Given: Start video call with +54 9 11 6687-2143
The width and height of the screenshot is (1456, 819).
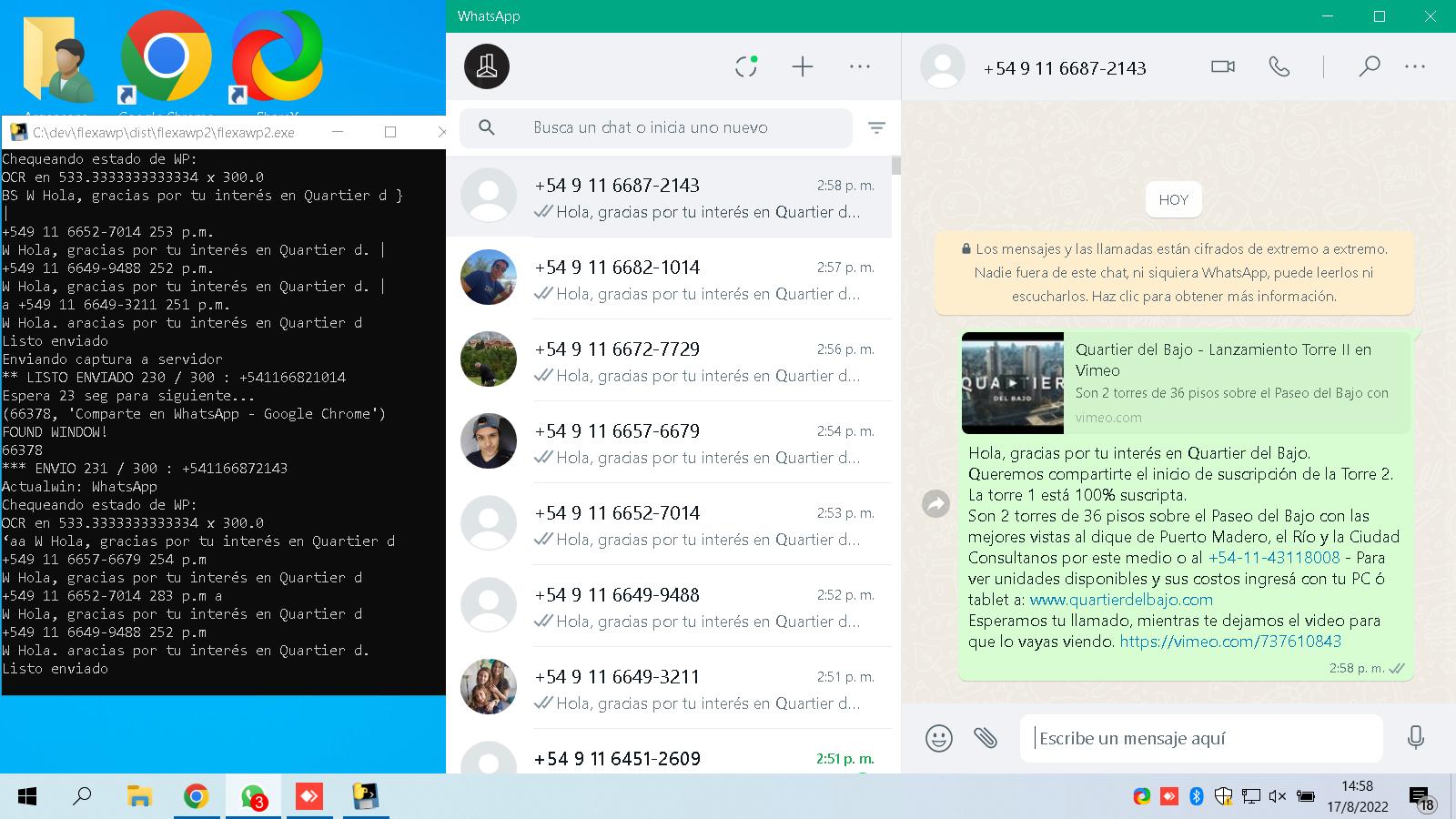Looking at the screenshot, I should tap(1223, 66).
